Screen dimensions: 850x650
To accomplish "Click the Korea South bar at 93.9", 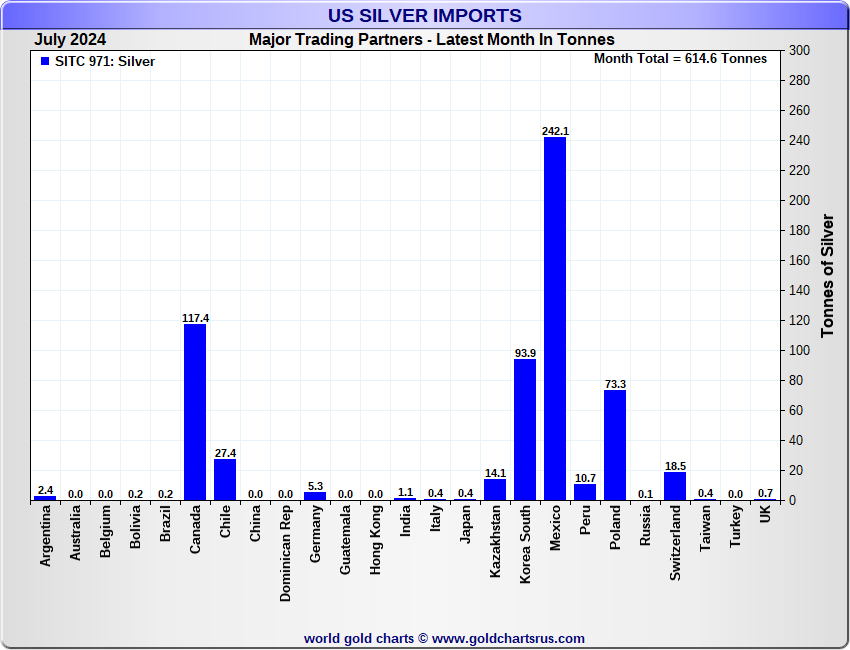I will [525, 429].
